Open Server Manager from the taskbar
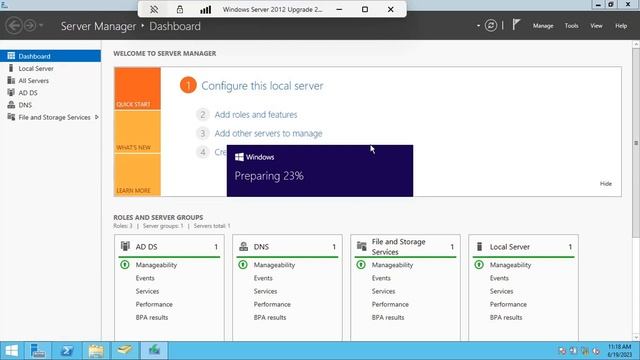640x360 pixels. pos(38,351)
